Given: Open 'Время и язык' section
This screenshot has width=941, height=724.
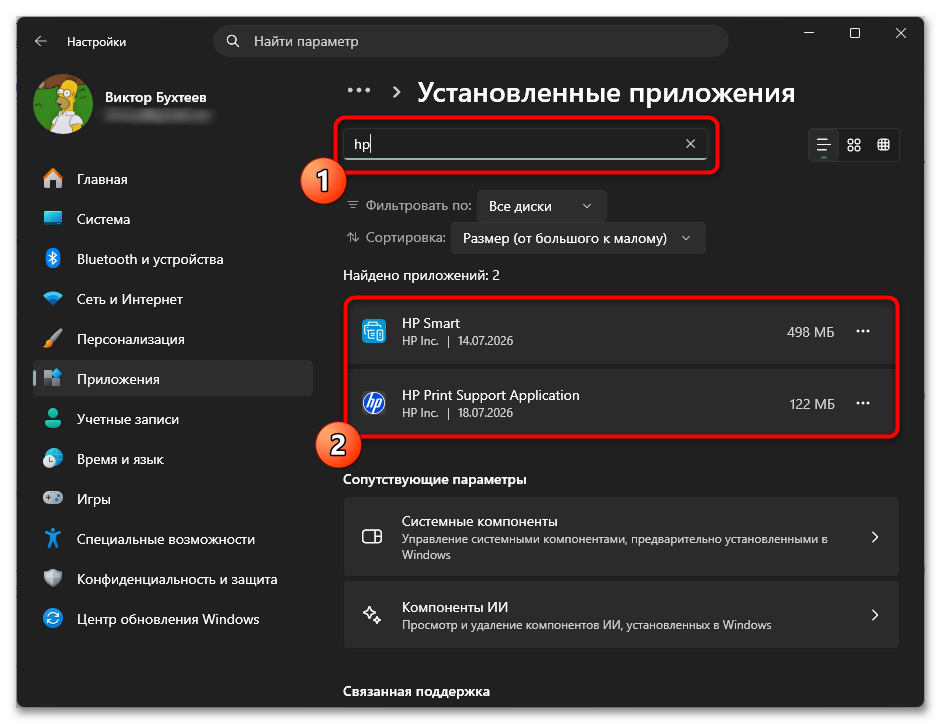Looking at the screenshot, I should [173, 459].
